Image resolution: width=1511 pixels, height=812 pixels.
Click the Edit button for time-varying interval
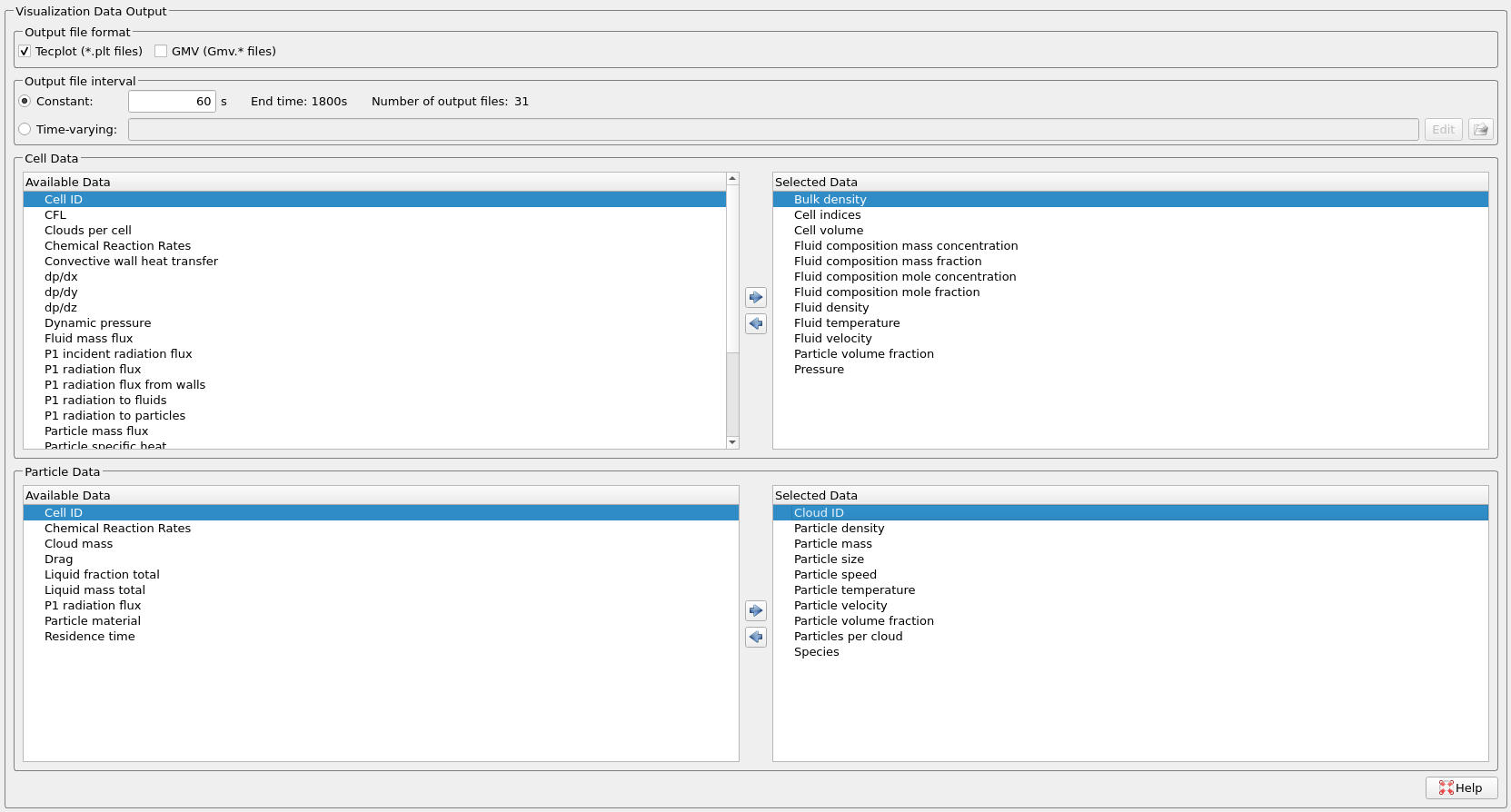1443,130
